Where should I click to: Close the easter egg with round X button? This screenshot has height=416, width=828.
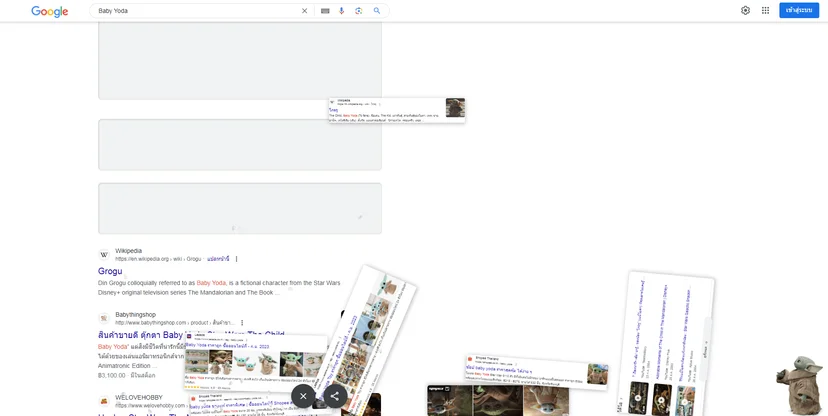(x=303, y=396)
